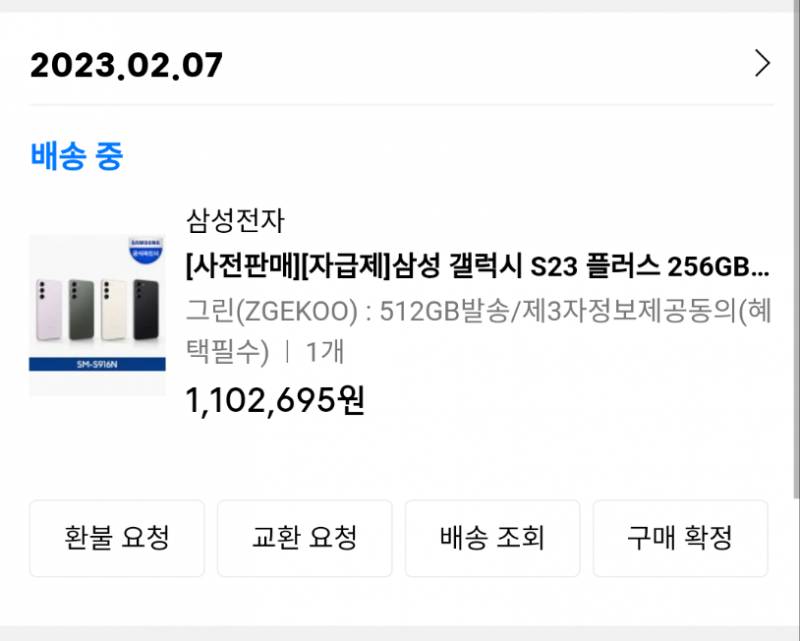Confirm the purchase with 구매 확정

coord(680,538)
